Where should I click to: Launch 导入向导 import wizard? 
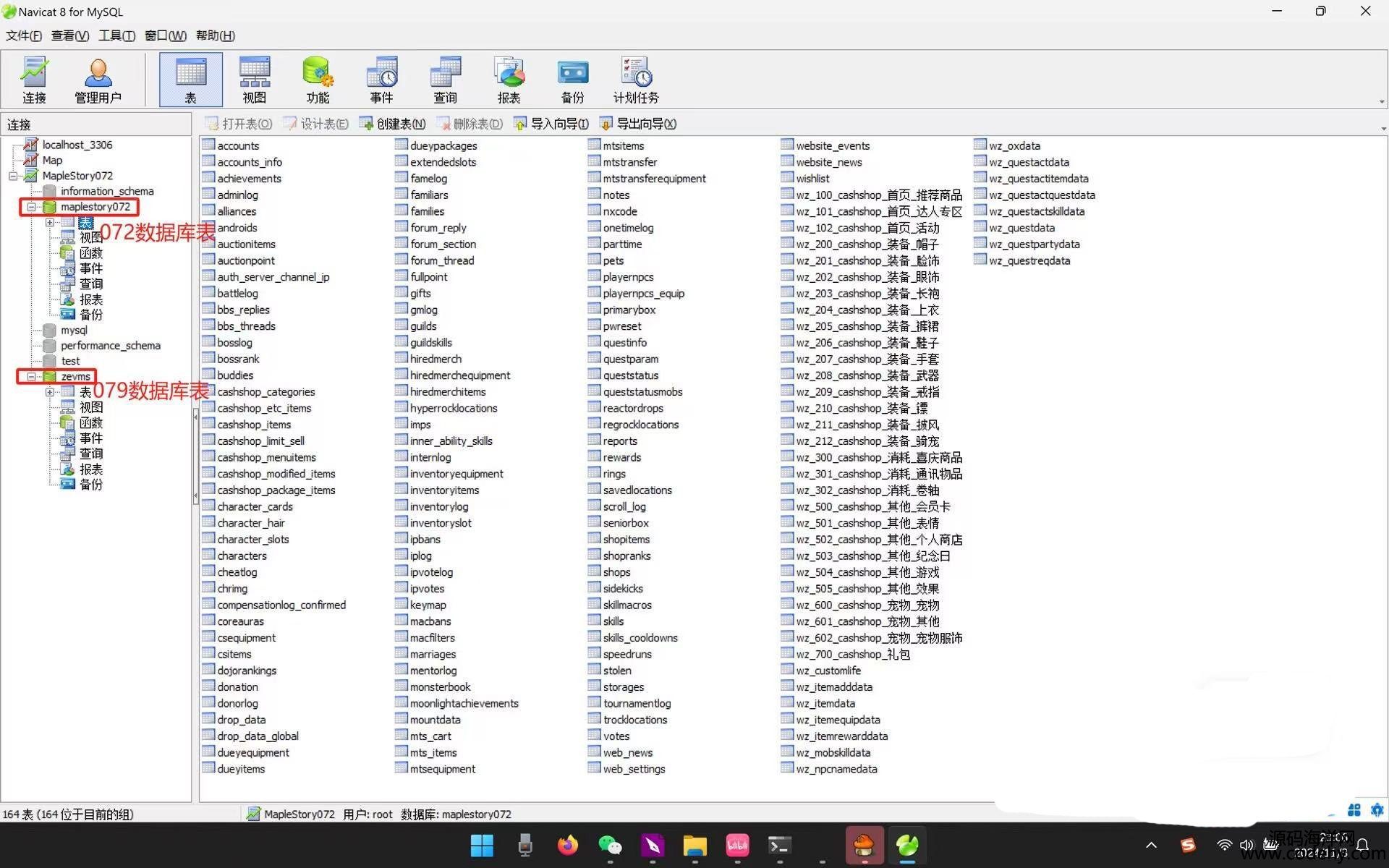[551, 124]
